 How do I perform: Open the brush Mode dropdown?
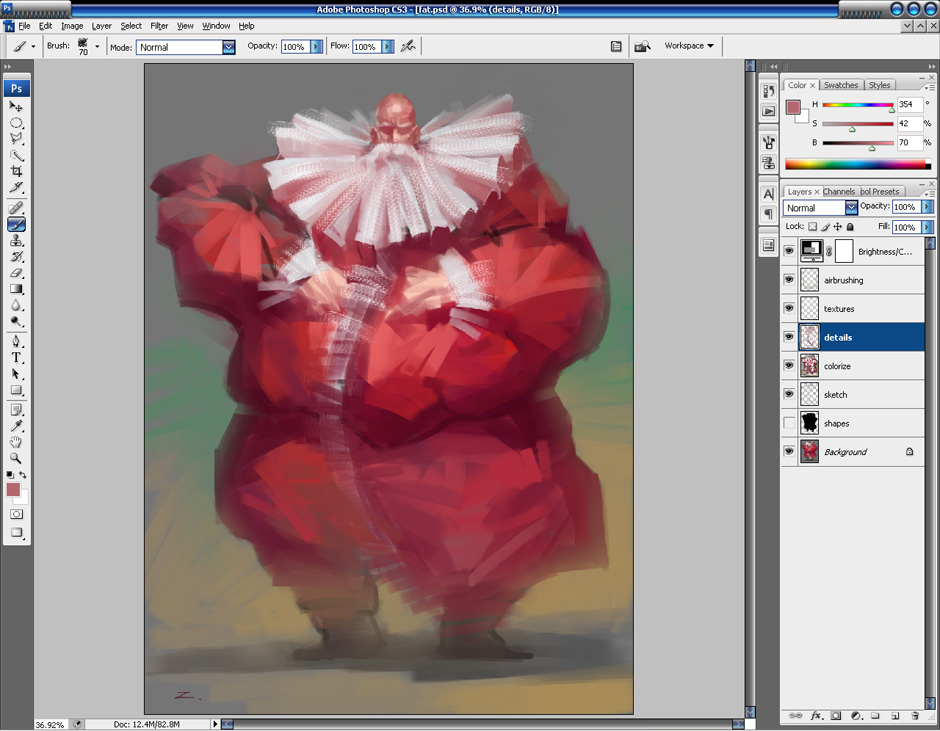[x=228, y=47]
